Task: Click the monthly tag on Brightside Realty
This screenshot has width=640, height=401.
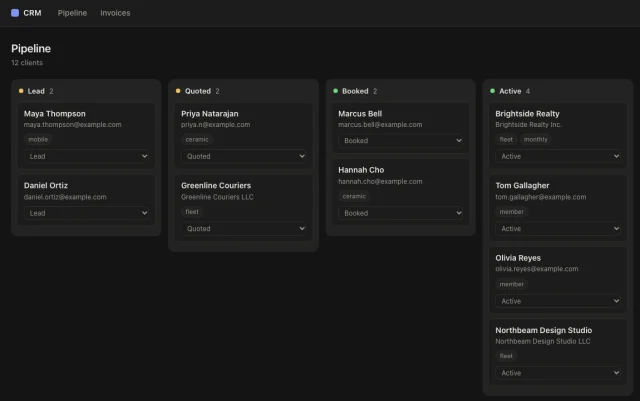Action: [536, 140]
